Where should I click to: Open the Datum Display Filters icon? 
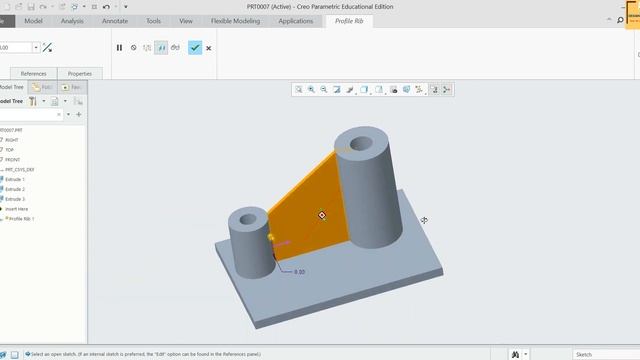click(419, 89)
